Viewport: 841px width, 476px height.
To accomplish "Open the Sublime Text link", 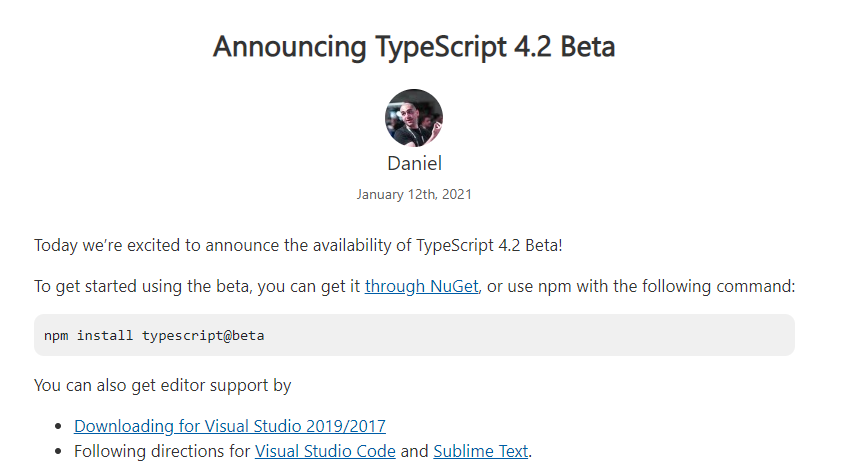I will pyautogui.click(x=480, y=451).
